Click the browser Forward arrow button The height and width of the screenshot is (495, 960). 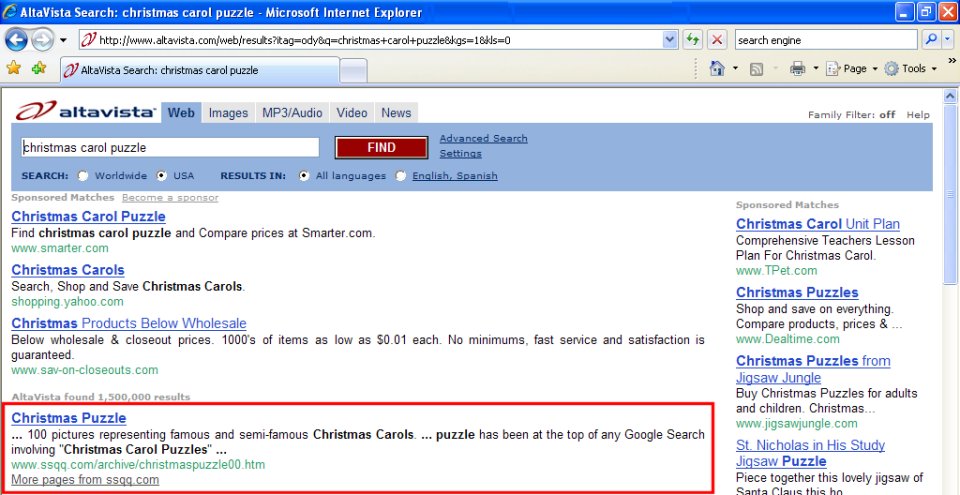click(42, 40)
